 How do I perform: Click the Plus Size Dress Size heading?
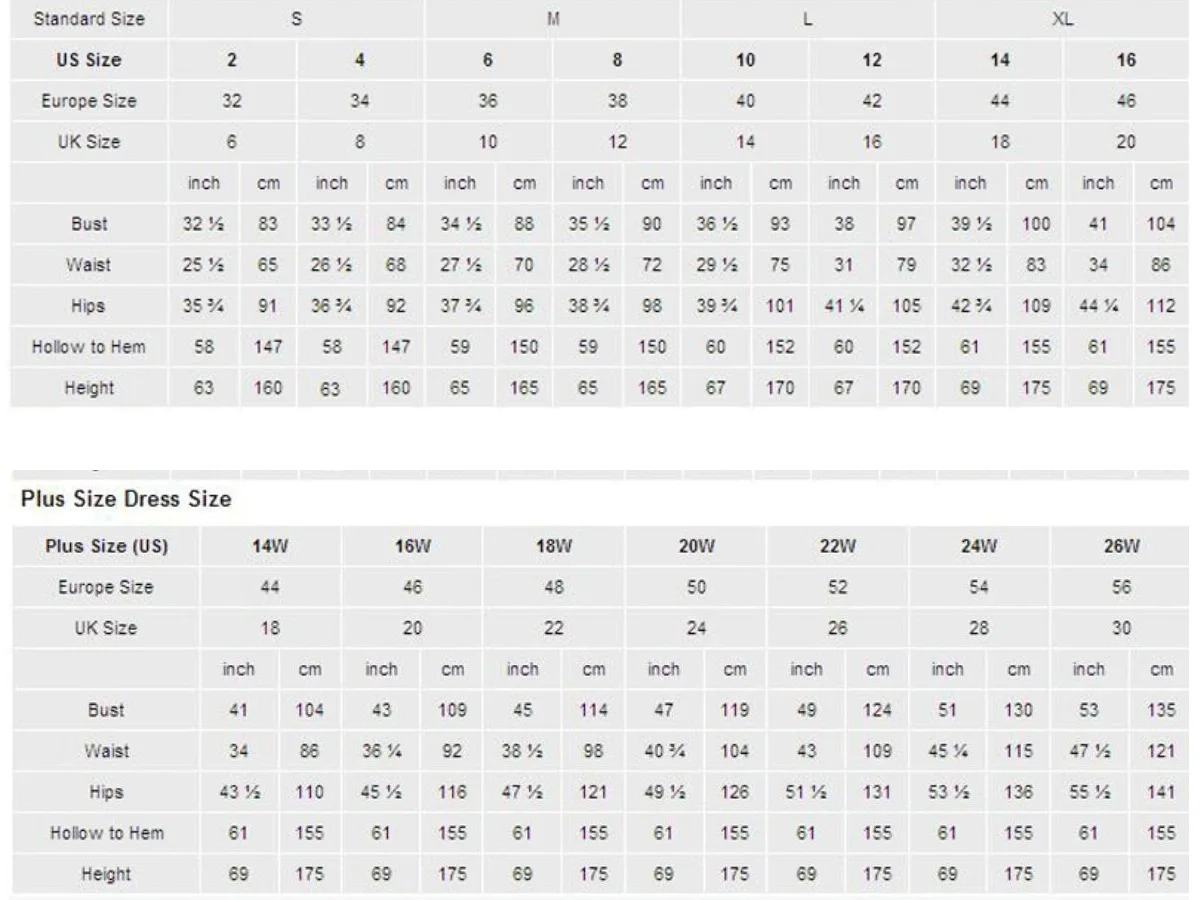(x=126, y=499)
